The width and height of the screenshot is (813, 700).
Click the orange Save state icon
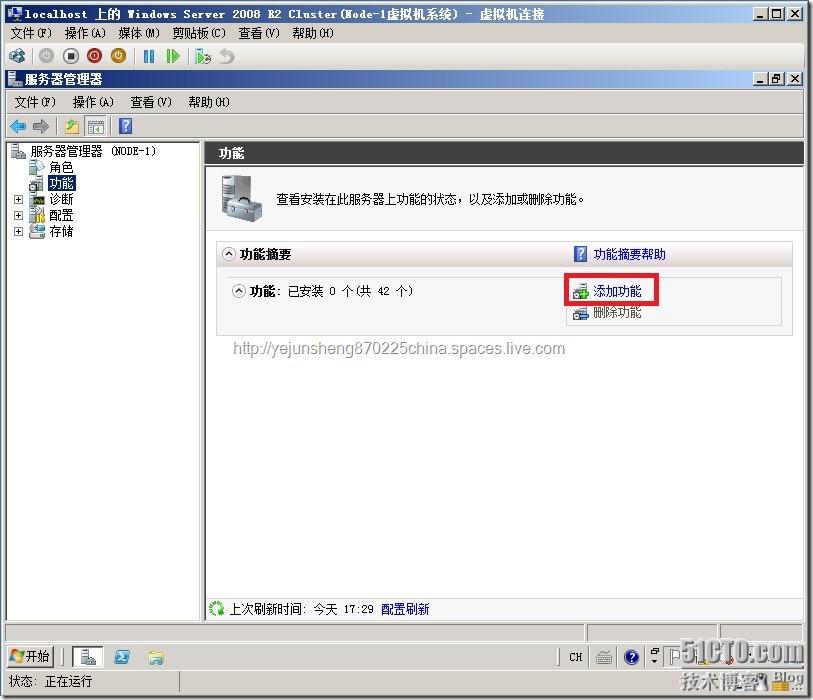pos(118,56)
